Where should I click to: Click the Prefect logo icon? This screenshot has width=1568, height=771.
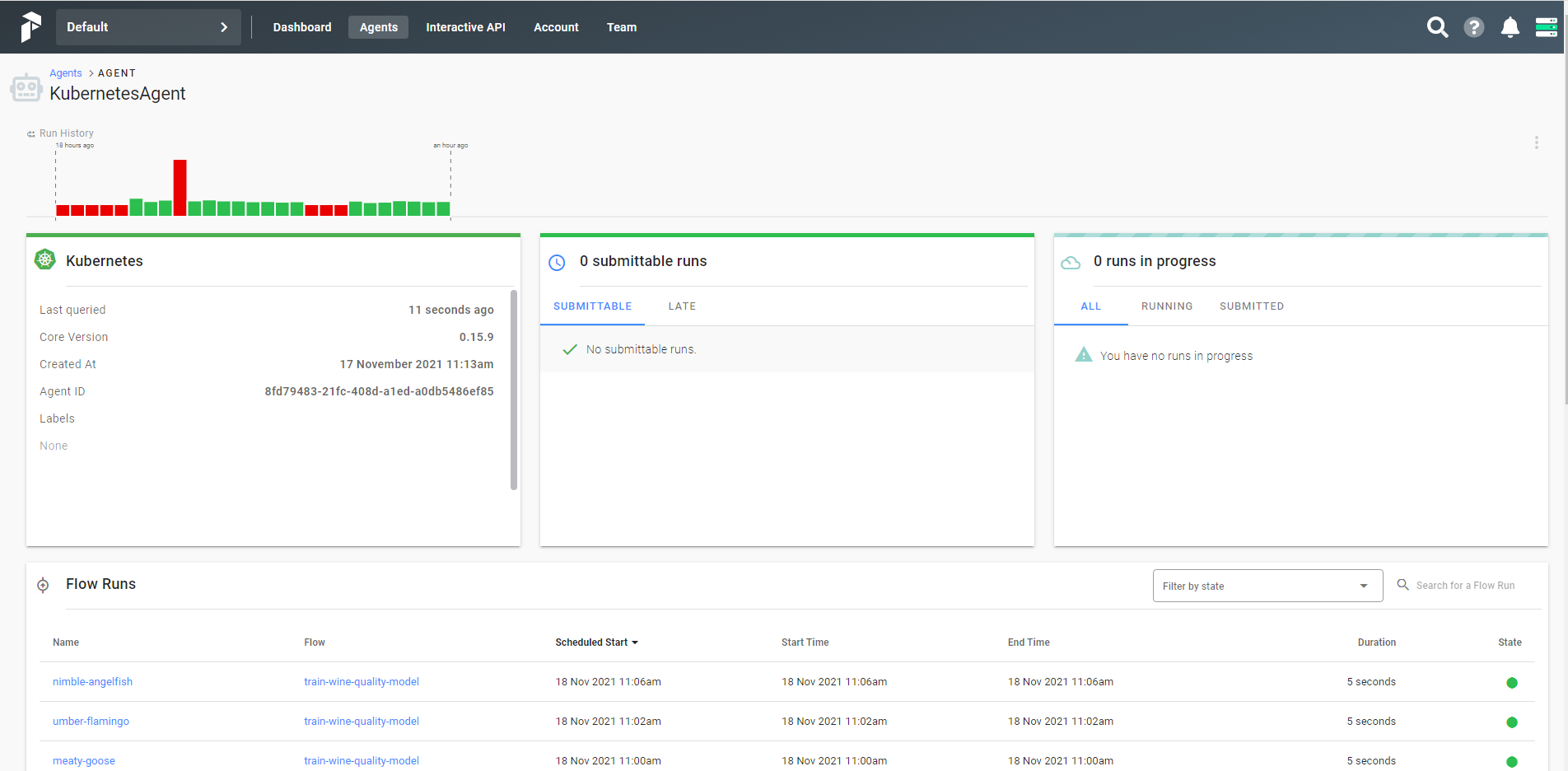tap(30, 27)
